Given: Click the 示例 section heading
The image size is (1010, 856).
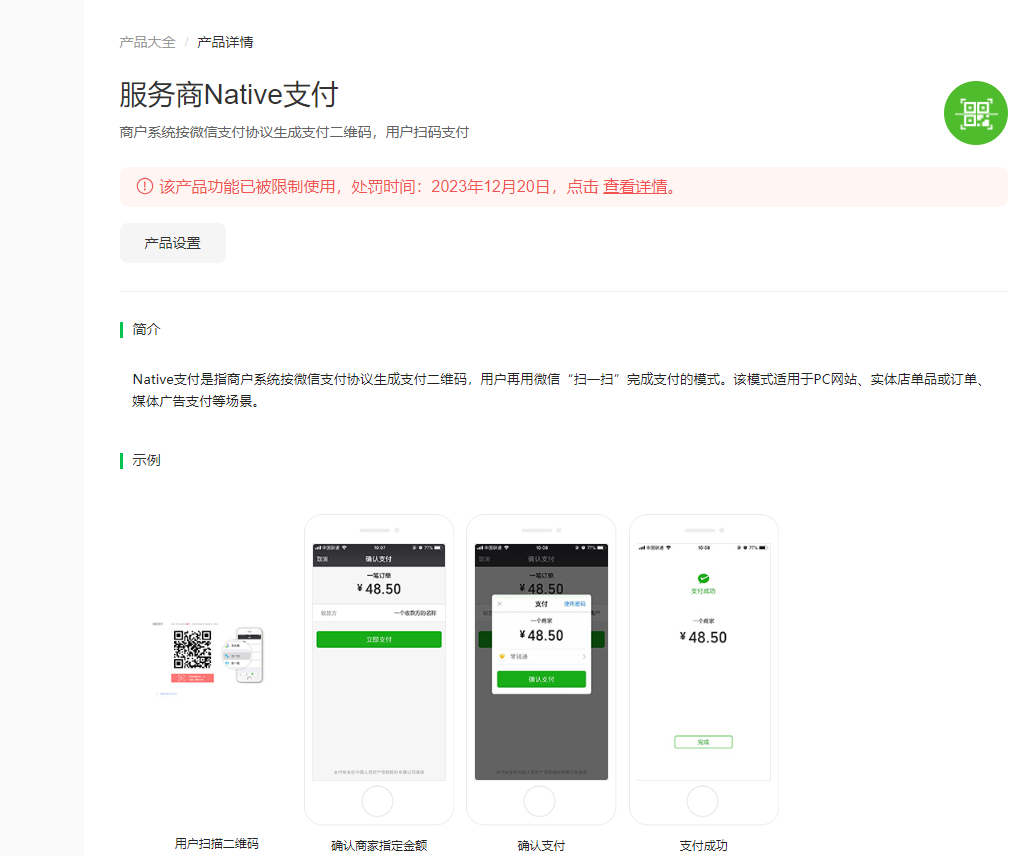Looking at the screenshot, I should (x=146, y=461).
